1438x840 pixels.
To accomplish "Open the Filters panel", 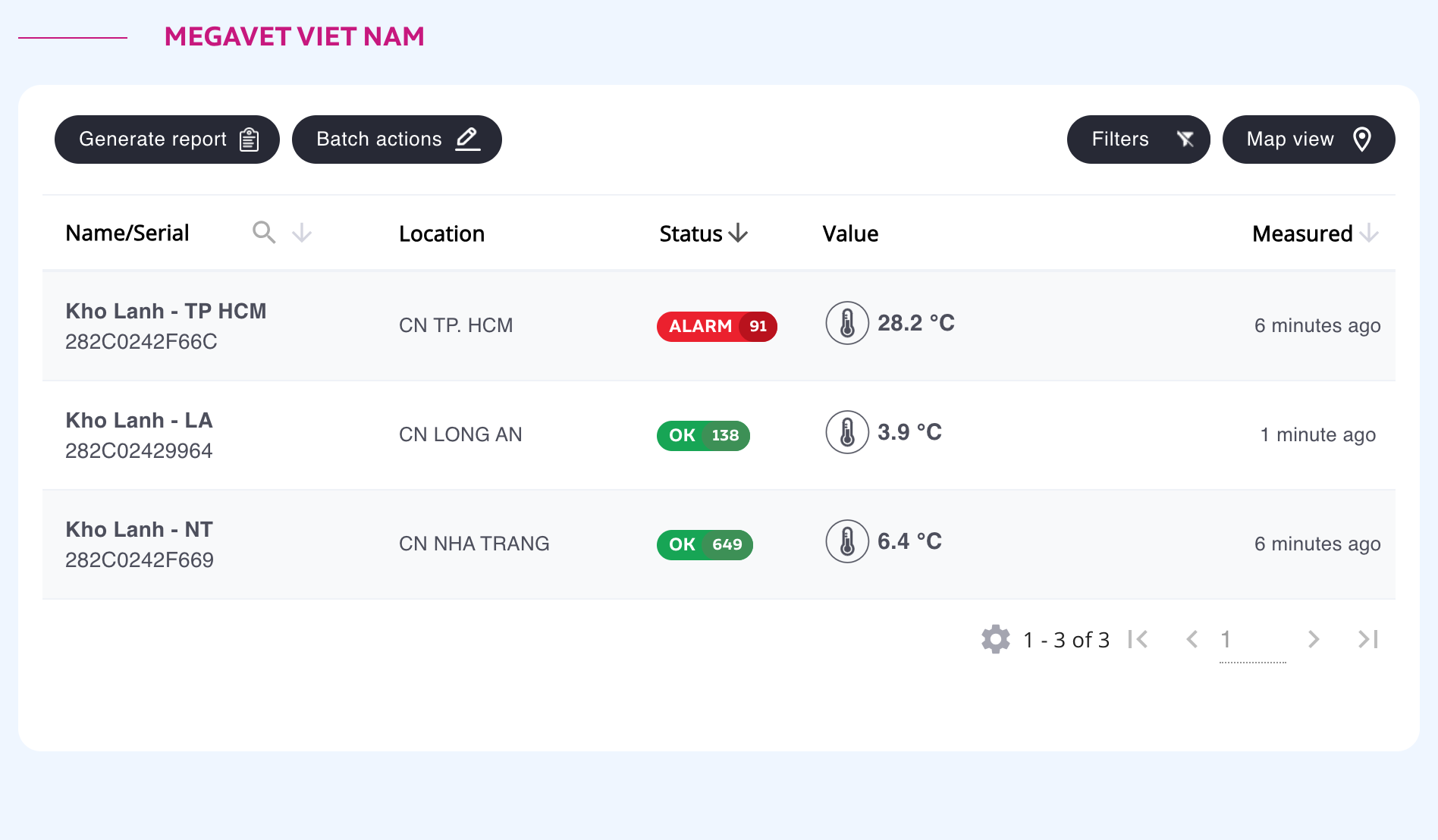I will point(1138,139).
